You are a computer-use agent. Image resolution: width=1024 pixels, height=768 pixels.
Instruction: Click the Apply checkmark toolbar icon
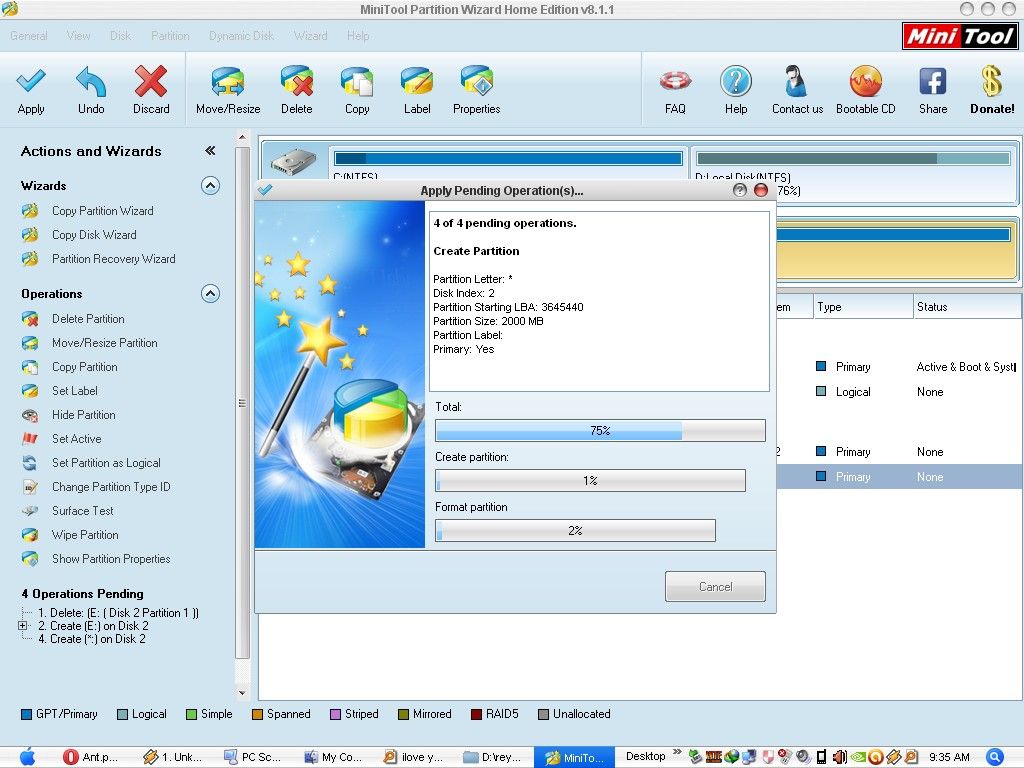tap(31, 82)
